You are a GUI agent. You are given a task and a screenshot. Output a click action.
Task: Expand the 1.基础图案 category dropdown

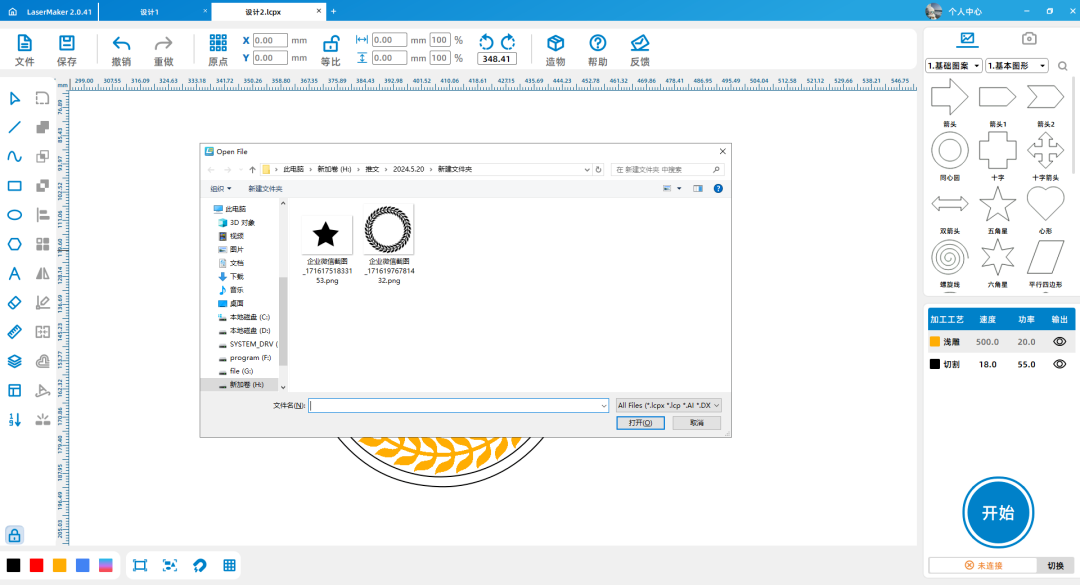click(954, 66)
